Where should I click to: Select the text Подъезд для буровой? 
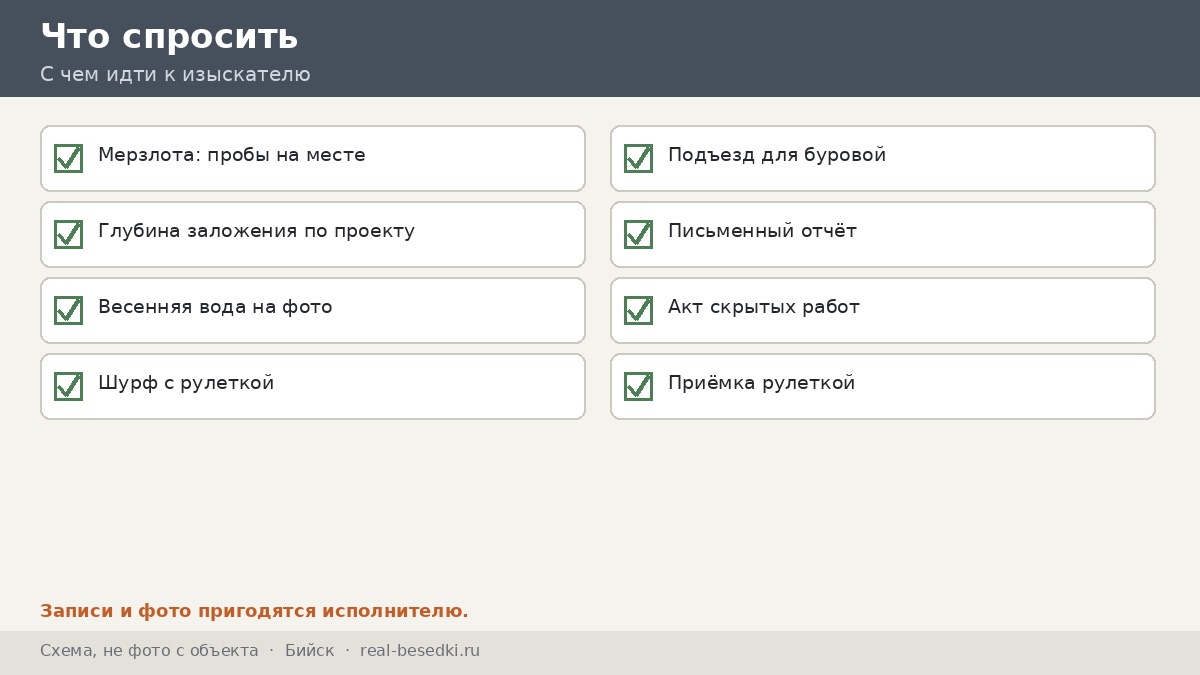tap(777, 155)
